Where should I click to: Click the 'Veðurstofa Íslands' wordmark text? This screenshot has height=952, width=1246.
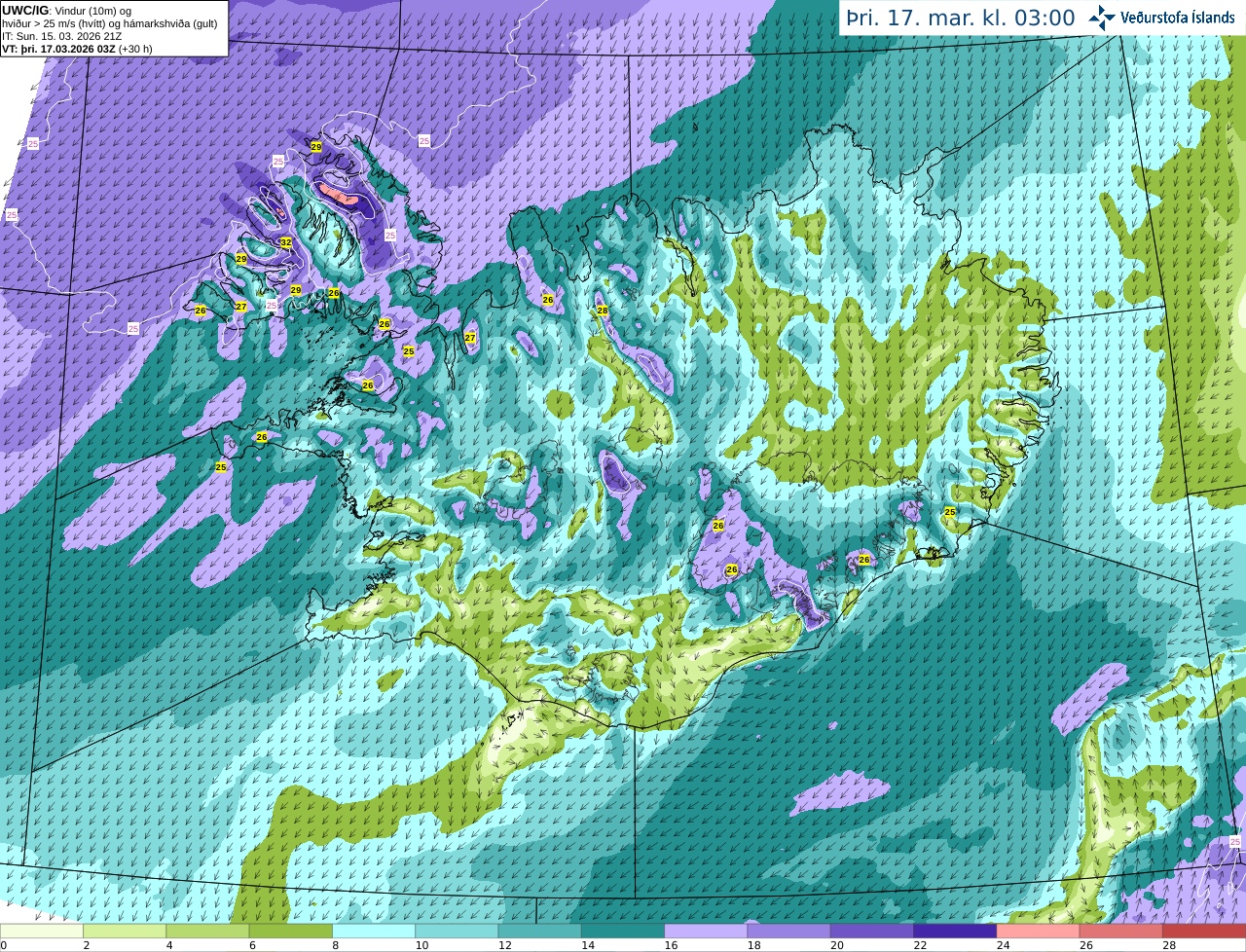[x=1177, y=18]
